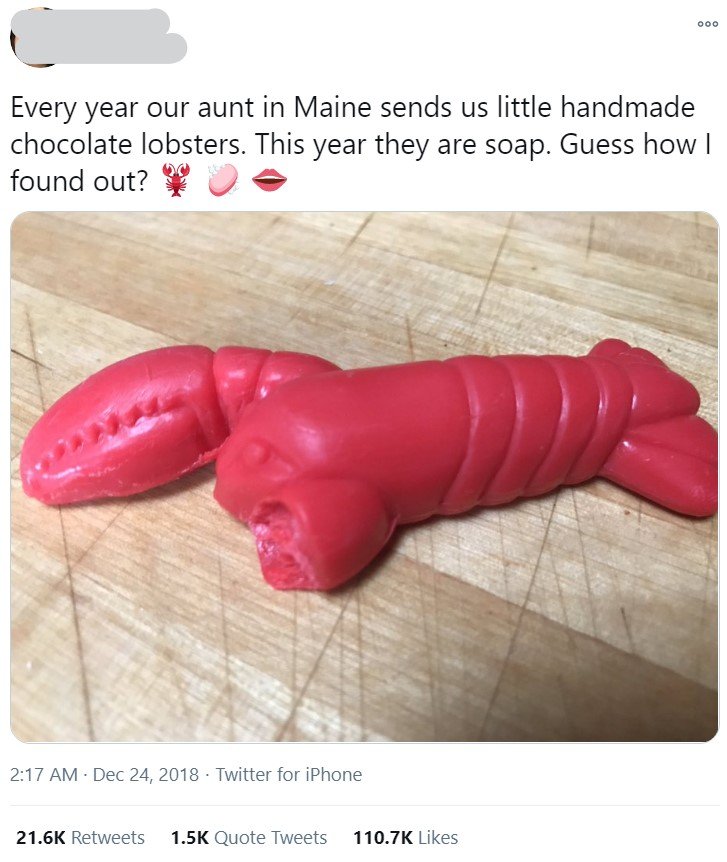Click the tweet author's profile avatar
The image size is (727, 862).
(33, 38)
